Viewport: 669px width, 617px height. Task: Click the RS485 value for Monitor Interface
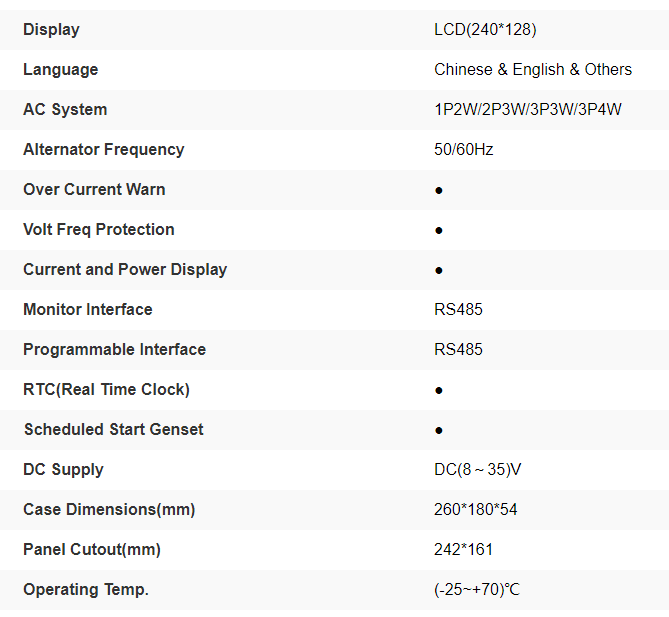pos(458,310)
